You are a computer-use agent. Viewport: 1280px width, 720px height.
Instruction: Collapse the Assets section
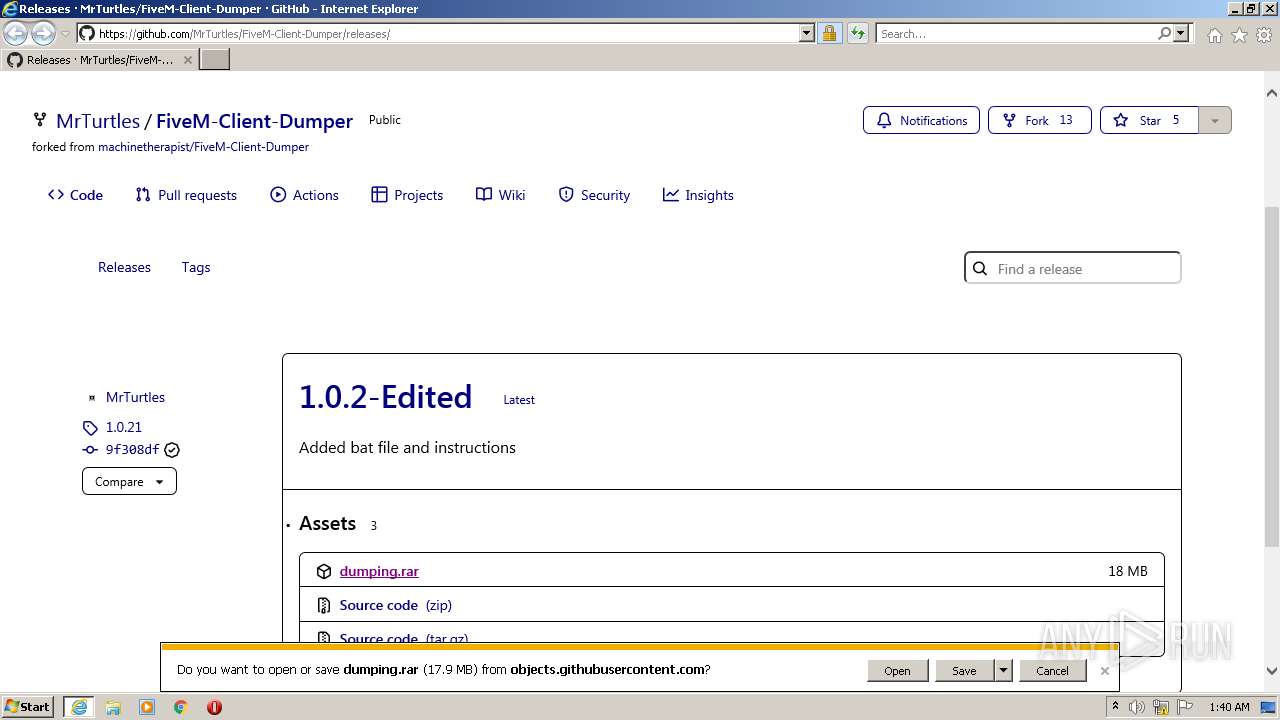(x=327, y=523)
